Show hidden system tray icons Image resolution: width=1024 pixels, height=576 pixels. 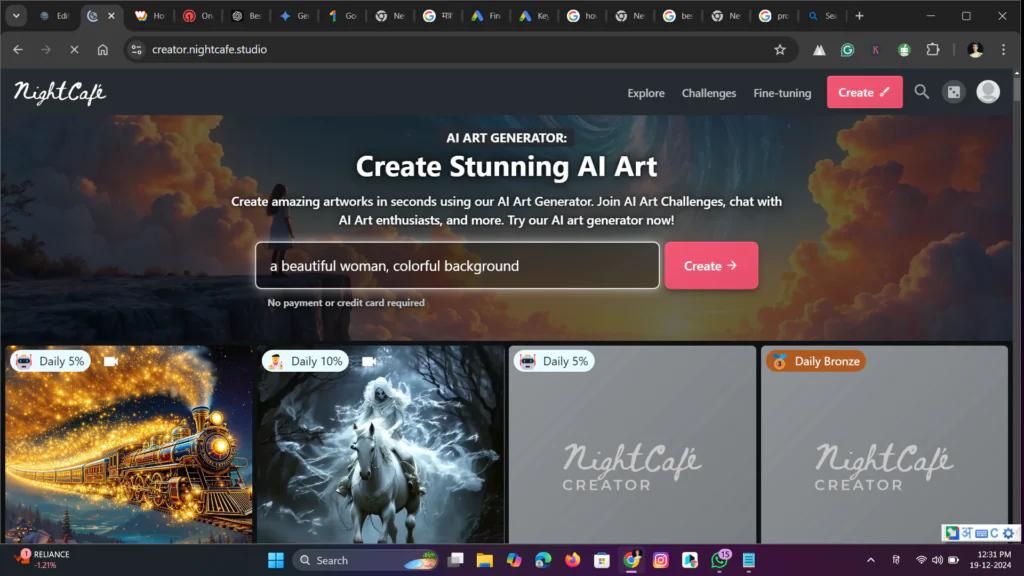[871, 560]
